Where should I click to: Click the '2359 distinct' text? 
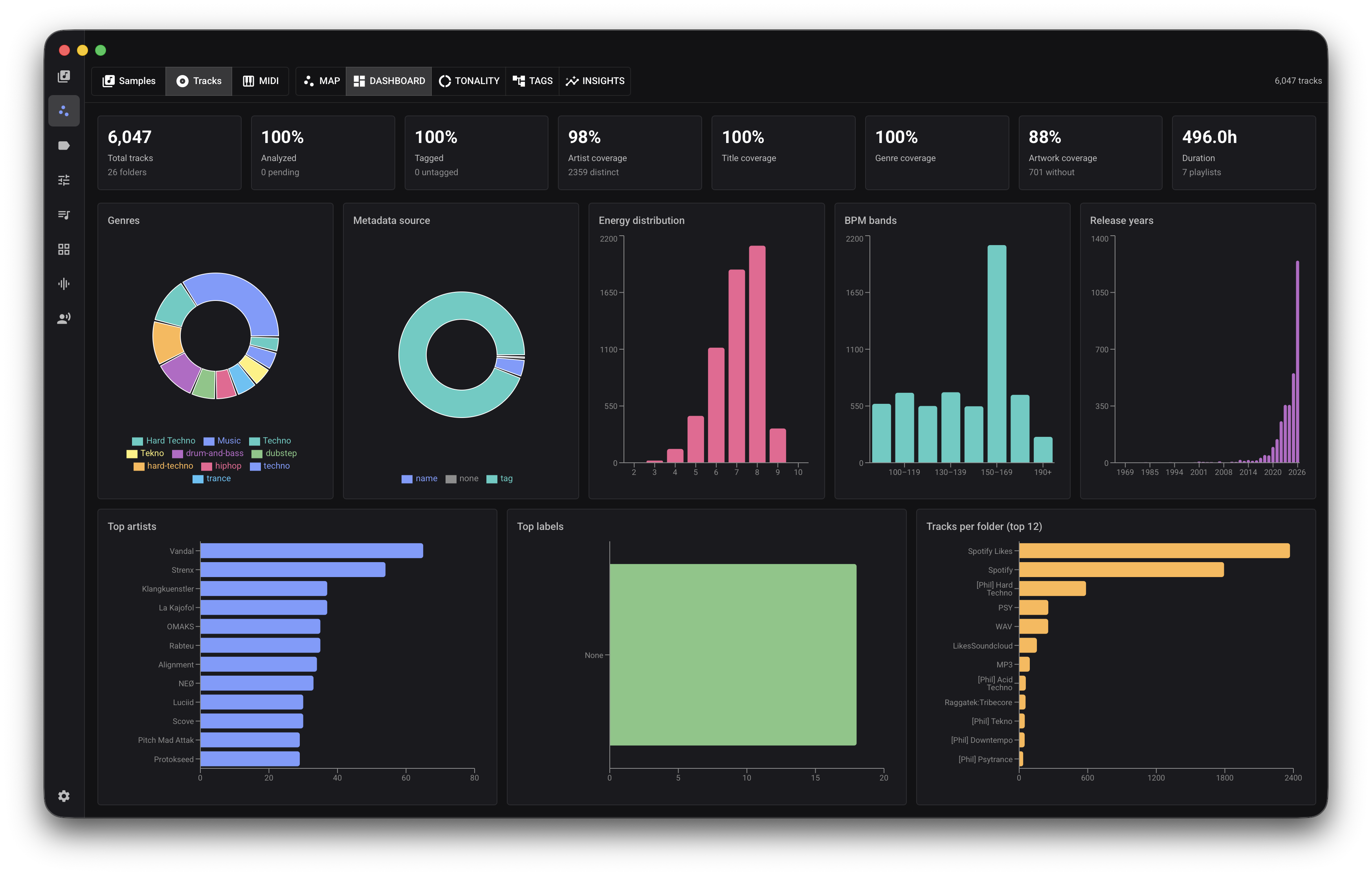(x=593, y=172)
